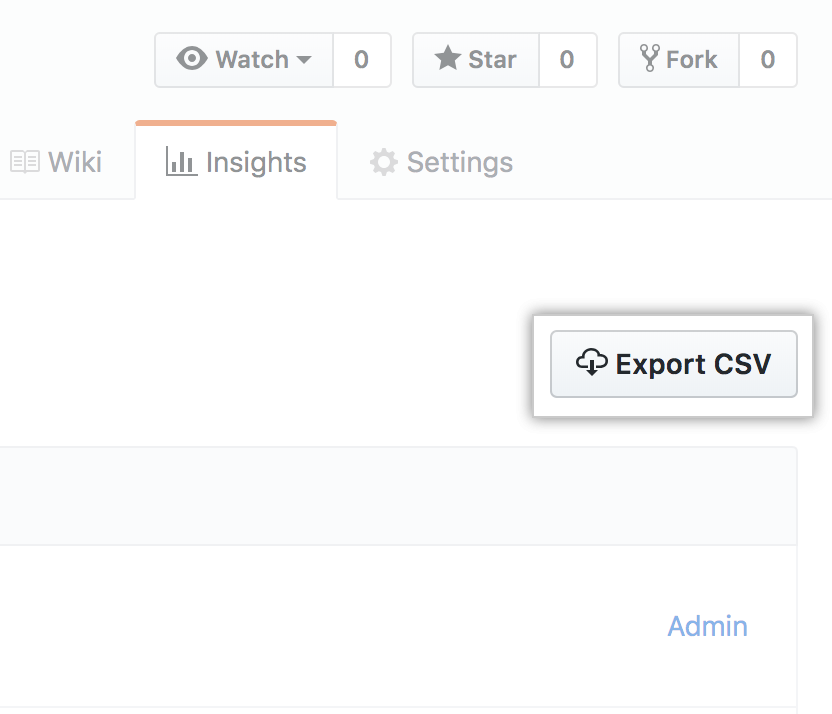Click the gear icon beside Settings
Image resolution: width=832 pixels, height=714 pixels.
384,162
